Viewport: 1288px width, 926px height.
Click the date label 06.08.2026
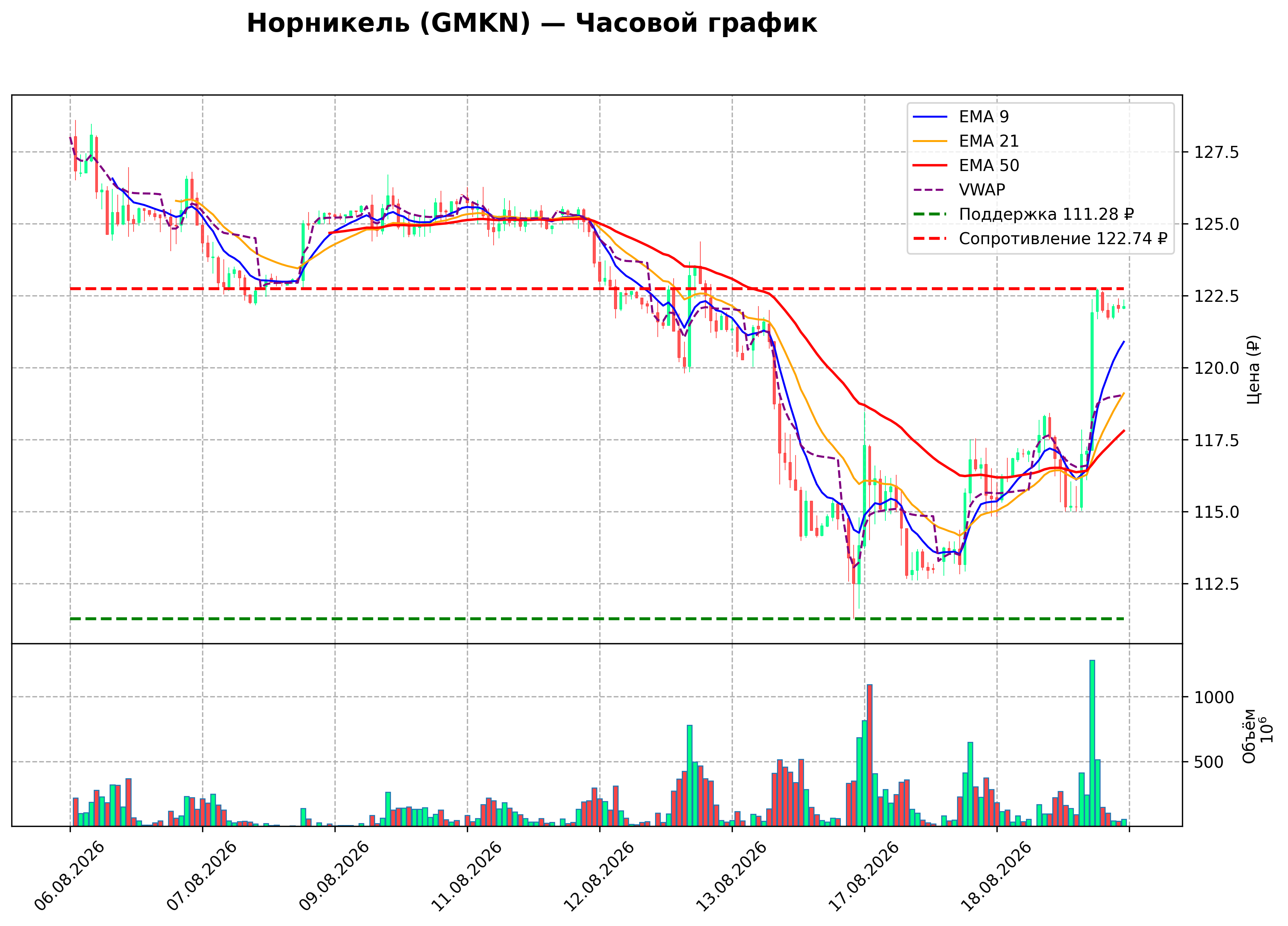click(x=70, y=876)
